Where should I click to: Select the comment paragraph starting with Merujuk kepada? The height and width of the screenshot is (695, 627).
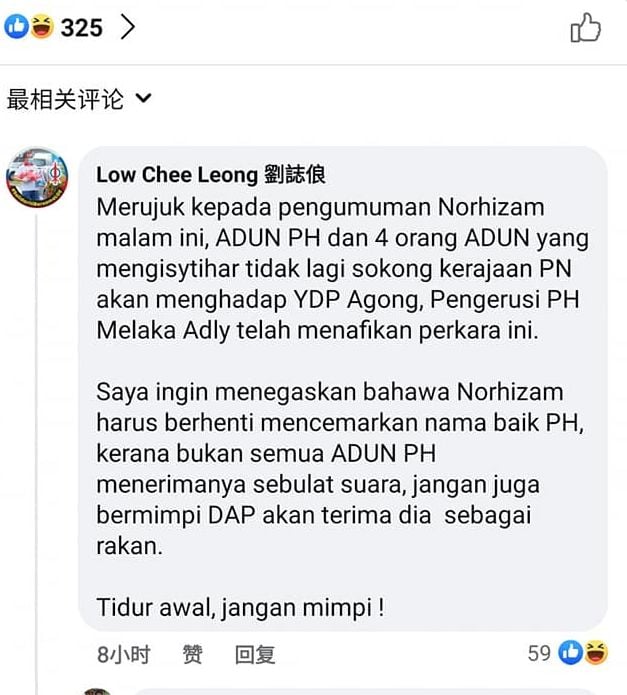click(x=342, y=269)
